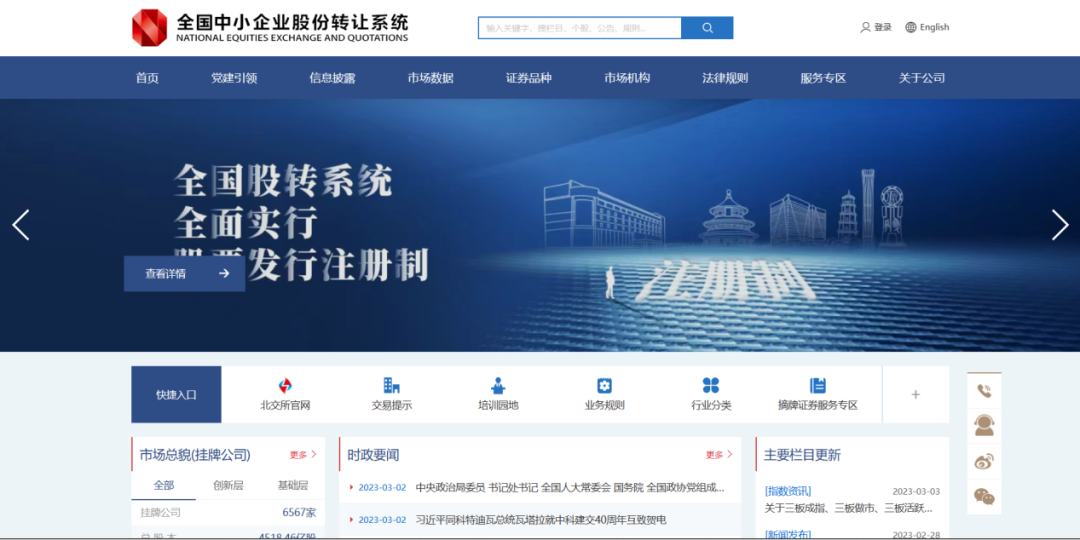1080x540 pixels.
Task: Open 信息披露 navigation menu
Action: click(x=332, y=78)
